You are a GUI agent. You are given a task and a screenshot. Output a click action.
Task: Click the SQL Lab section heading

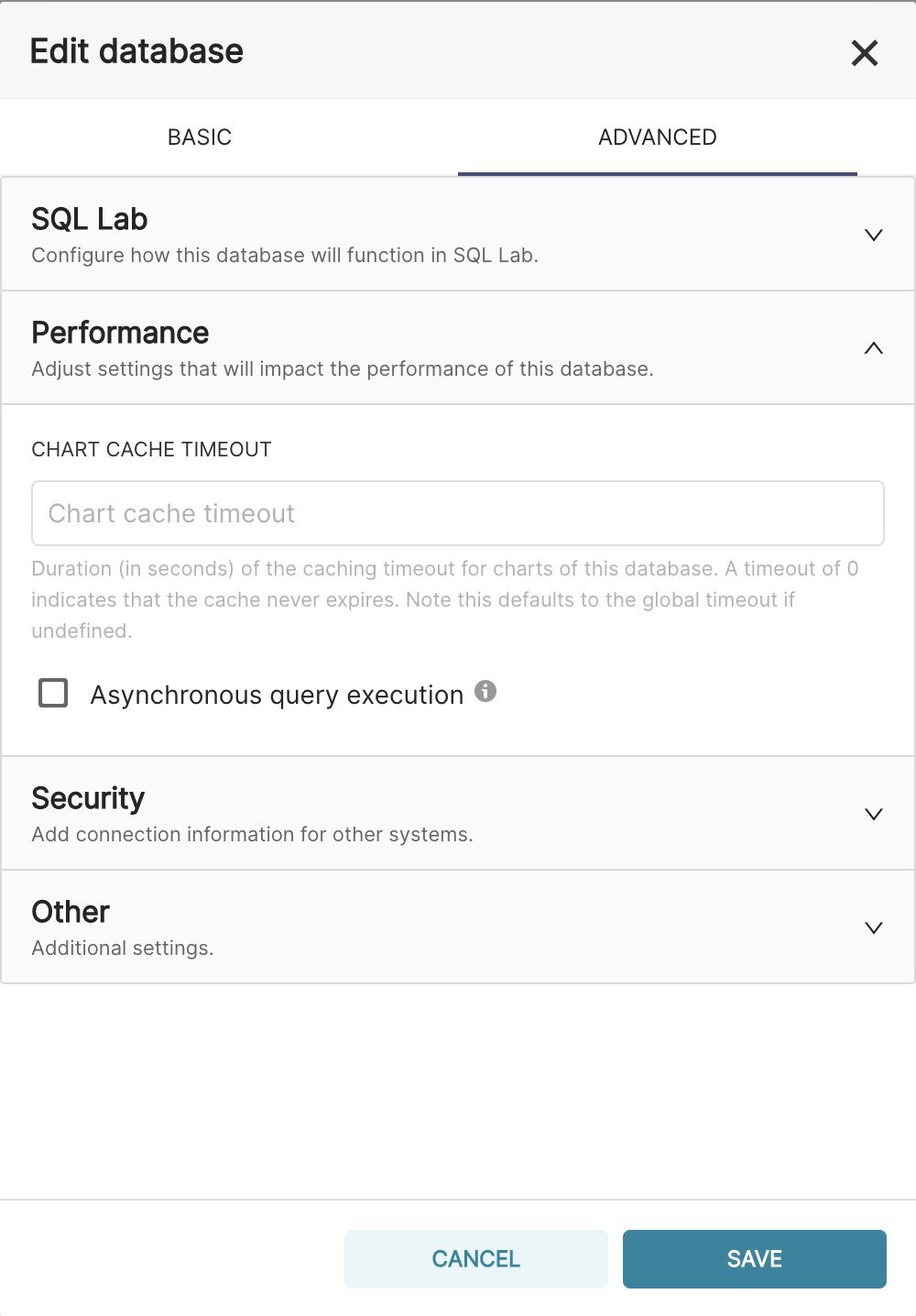tap(90, 220)
